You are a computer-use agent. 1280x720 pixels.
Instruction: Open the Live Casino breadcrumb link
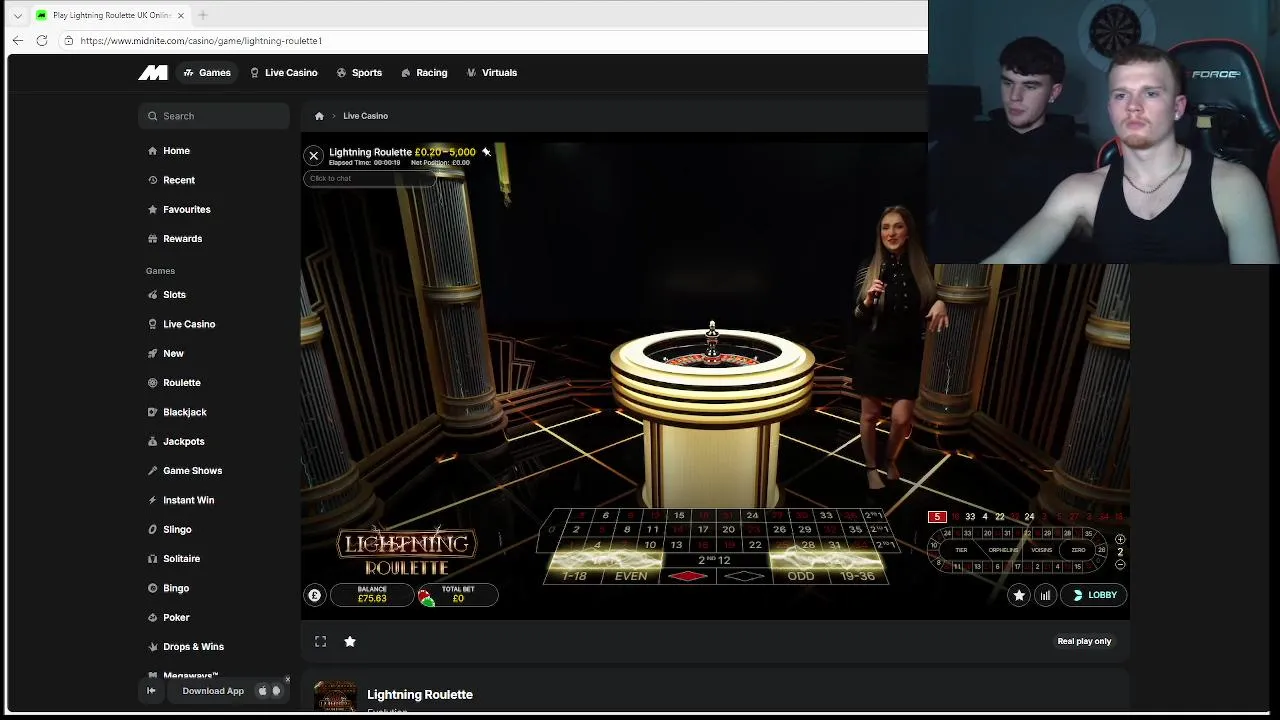365,116
